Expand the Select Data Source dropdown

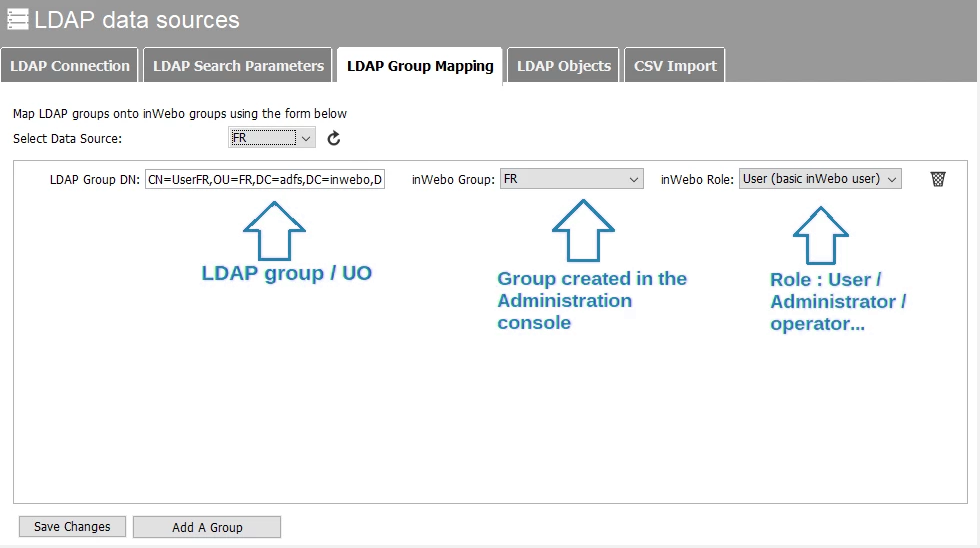click(x=271, y=138)
